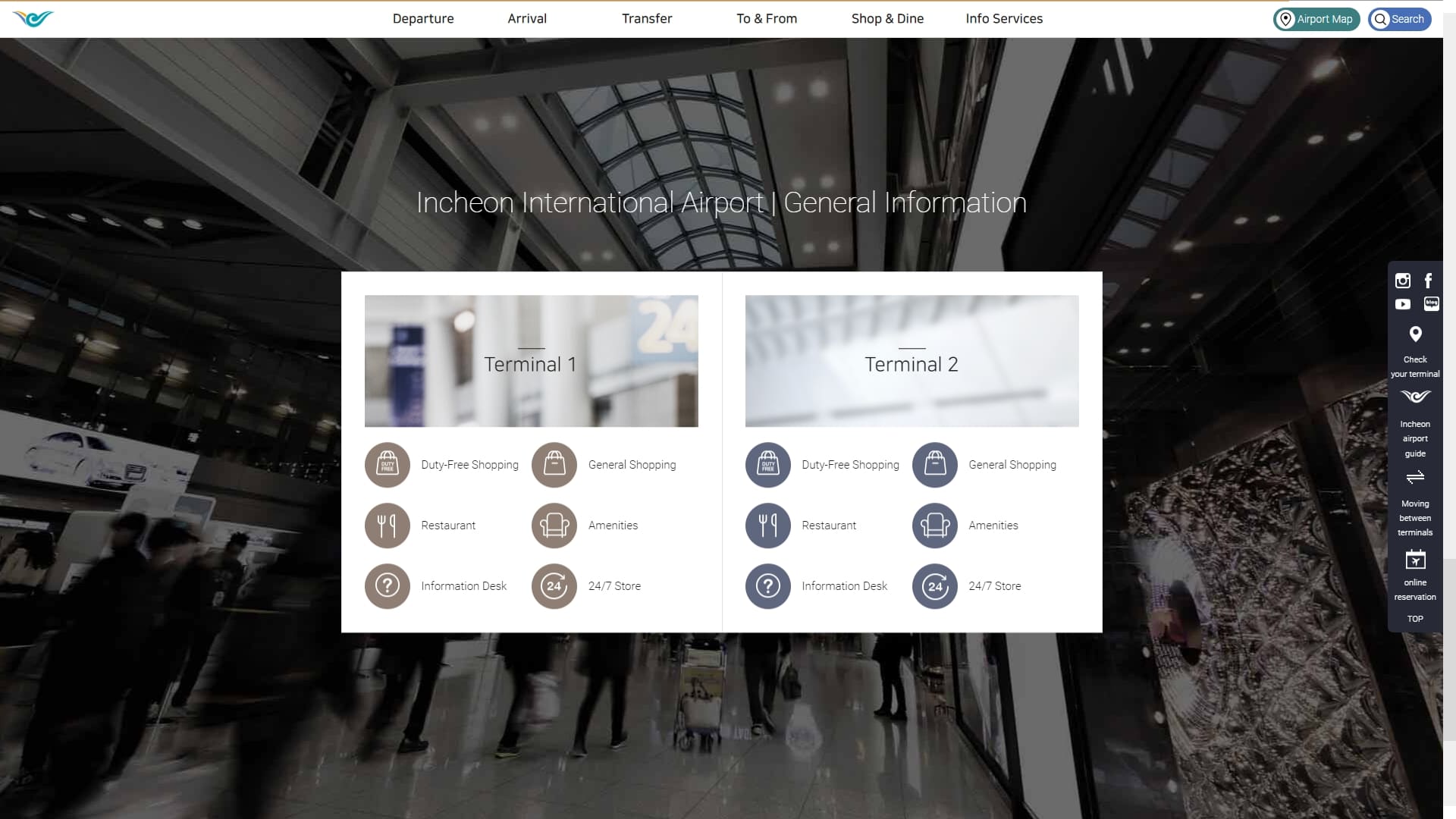
Task: Open the Arrival menu
Action: [527, 19]
